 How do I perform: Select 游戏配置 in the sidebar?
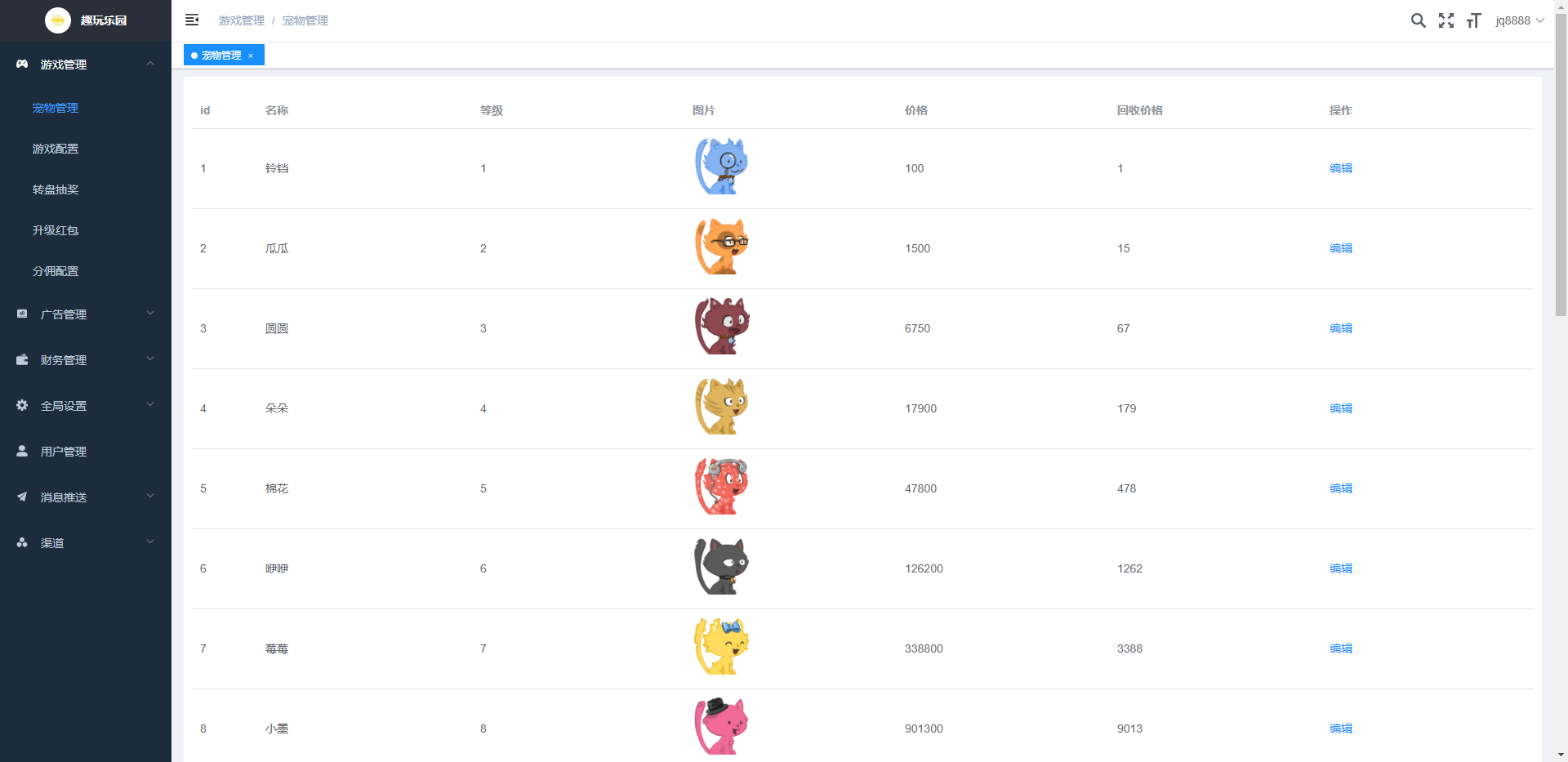click(x=56, y=149)
